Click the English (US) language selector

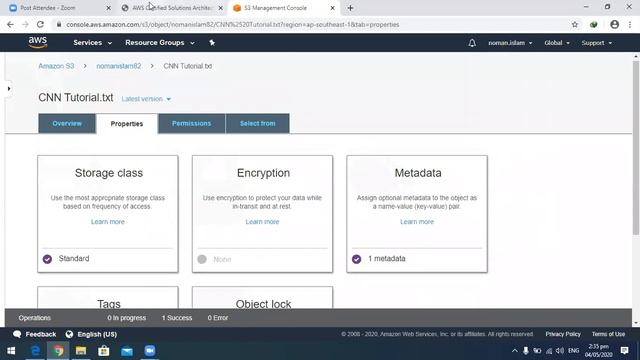point(97,334)
